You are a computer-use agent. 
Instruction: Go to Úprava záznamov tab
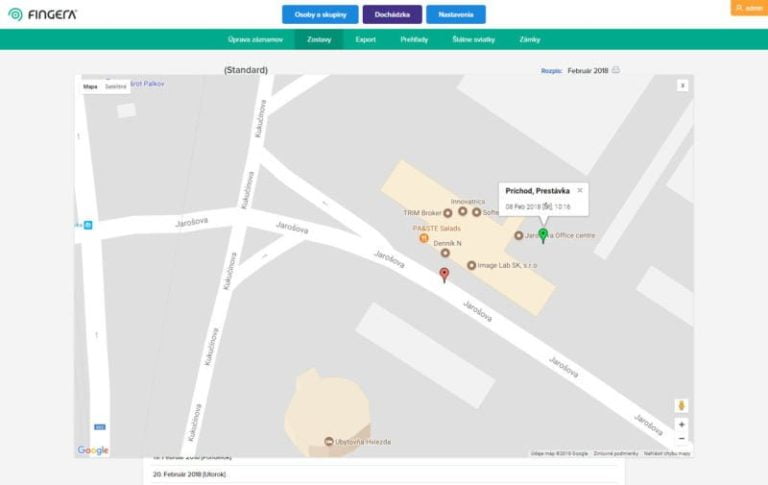[x=255, y=39]
